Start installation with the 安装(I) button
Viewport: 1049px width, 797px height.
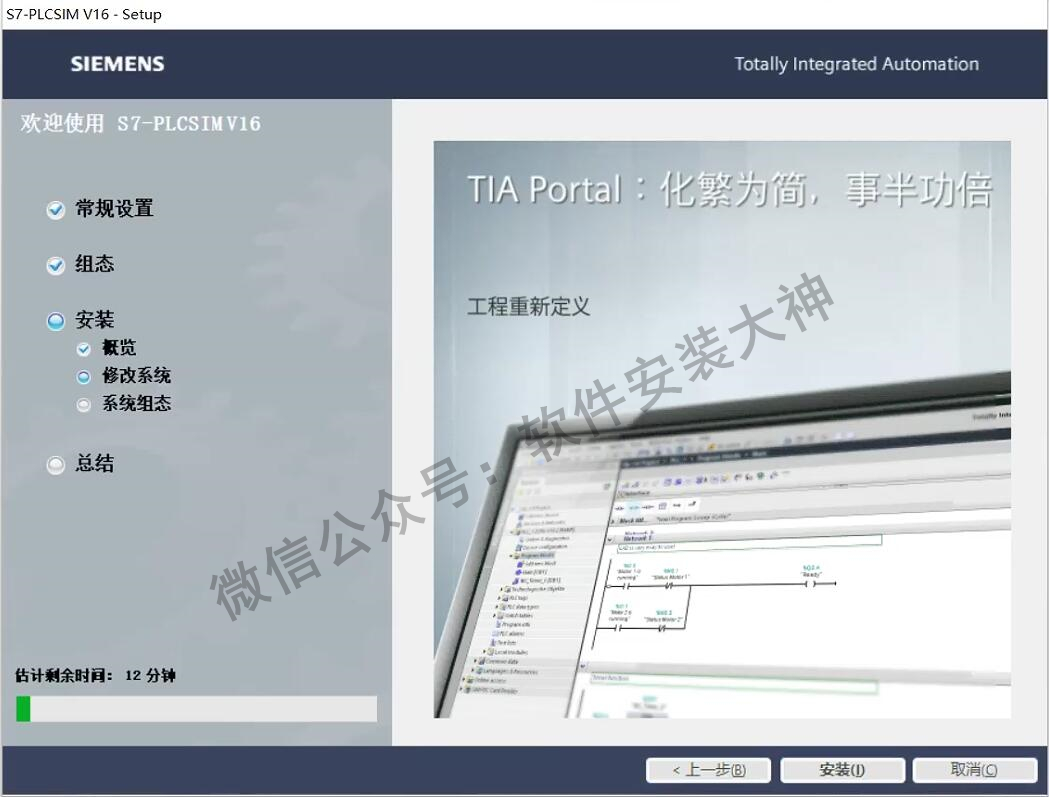(x=842, y=770)
